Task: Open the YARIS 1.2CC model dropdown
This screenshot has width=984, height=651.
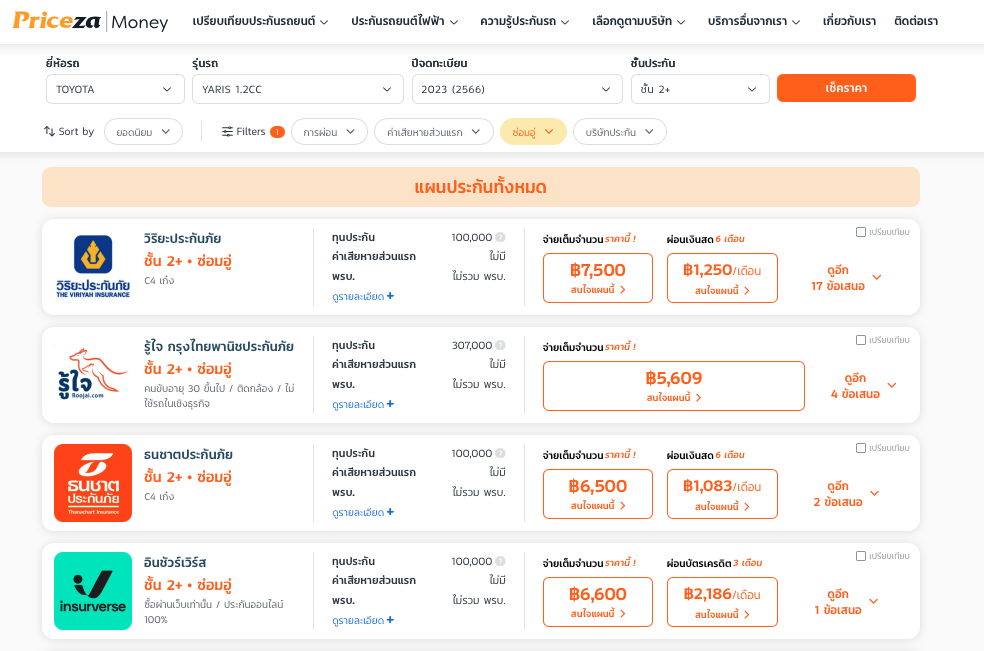Action: (x=297, y=89)
